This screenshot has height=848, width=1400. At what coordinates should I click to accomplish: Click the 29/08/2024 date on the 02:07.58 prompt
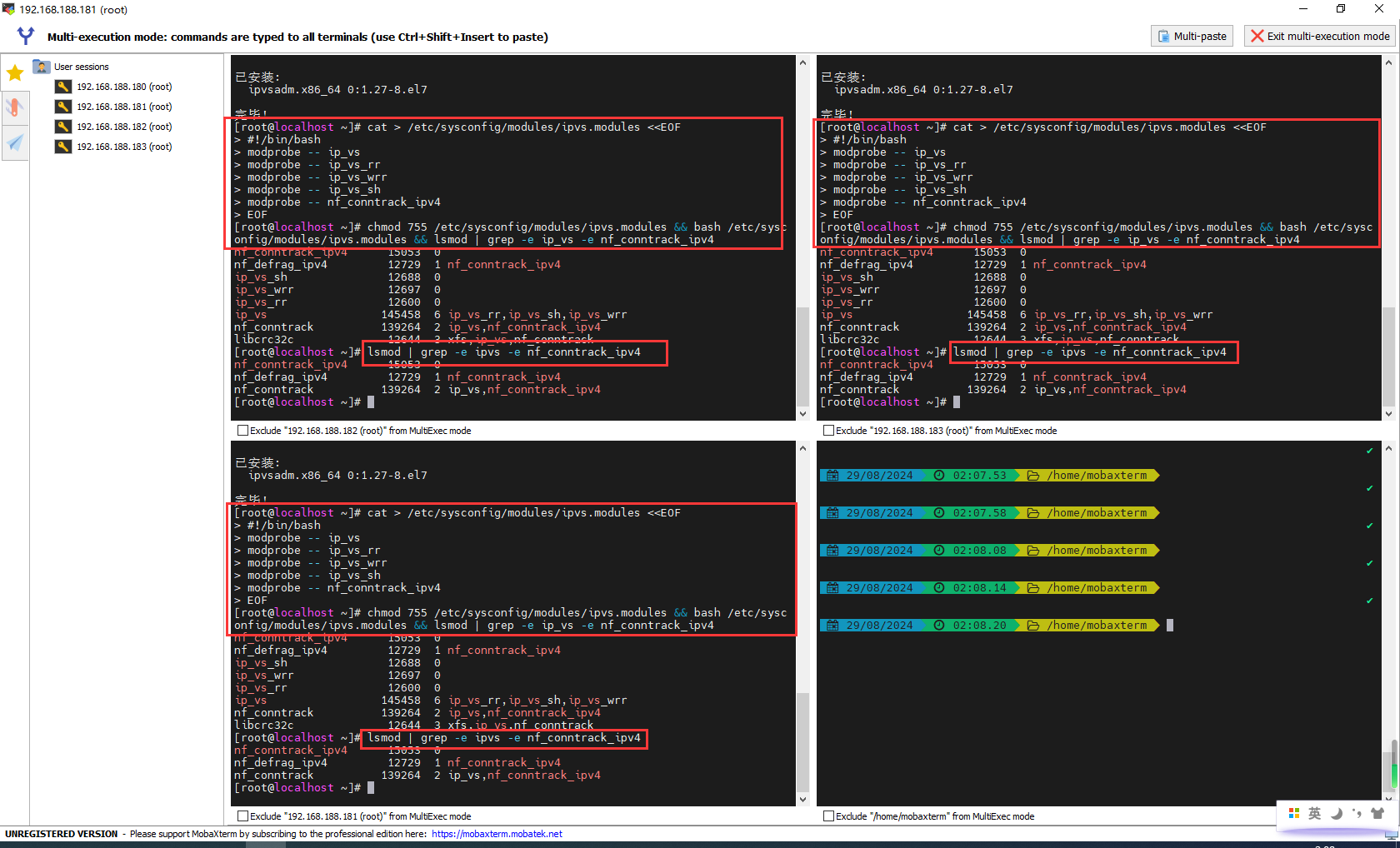click(879, 513)
